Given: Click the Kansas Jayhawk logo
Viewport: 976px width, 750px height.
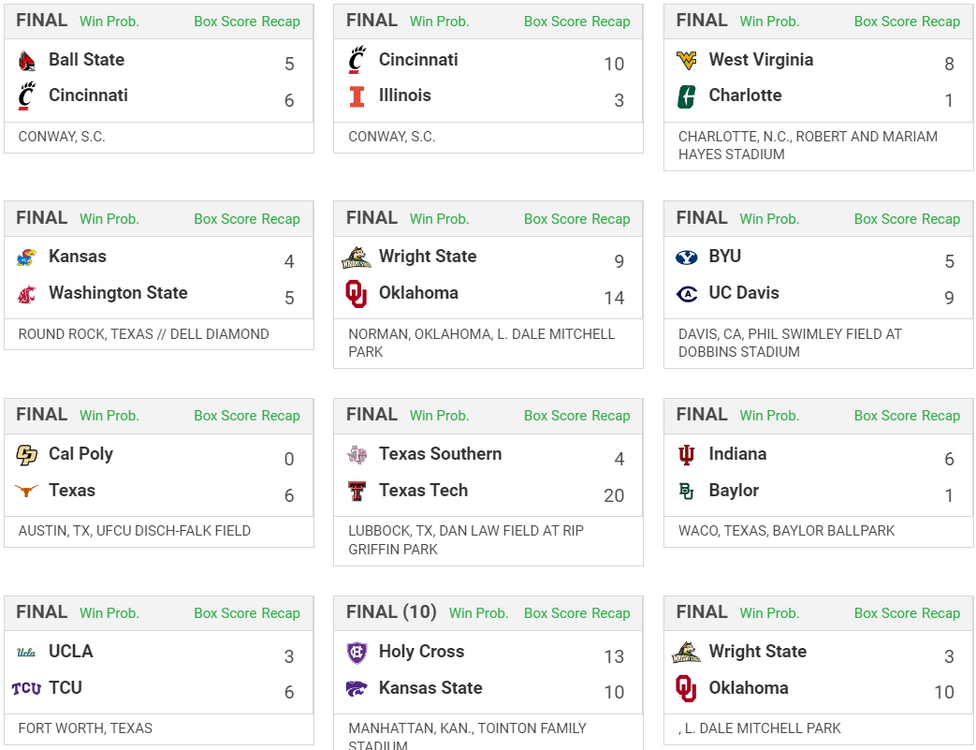Looking at the screenshot, I should click(x=27, y=258).
